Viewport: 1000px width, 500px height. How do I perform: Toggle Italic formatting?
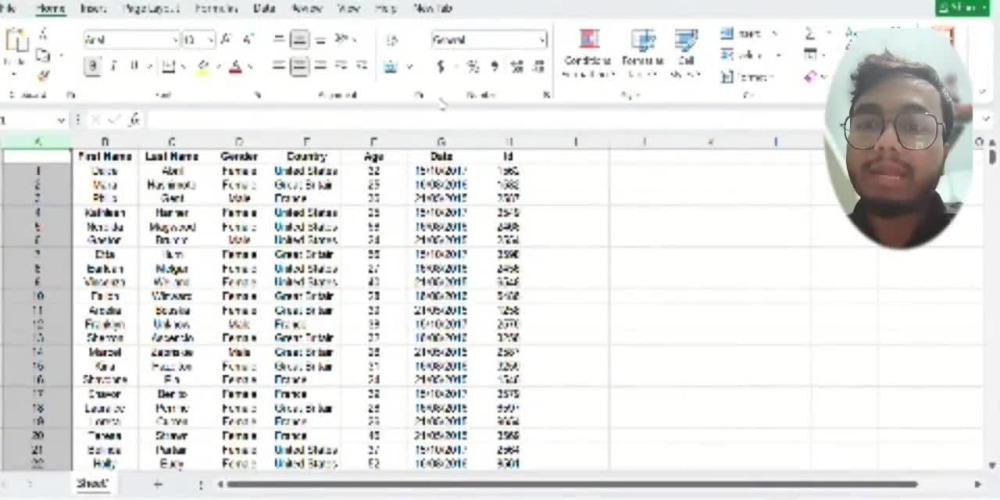point(114,66)
